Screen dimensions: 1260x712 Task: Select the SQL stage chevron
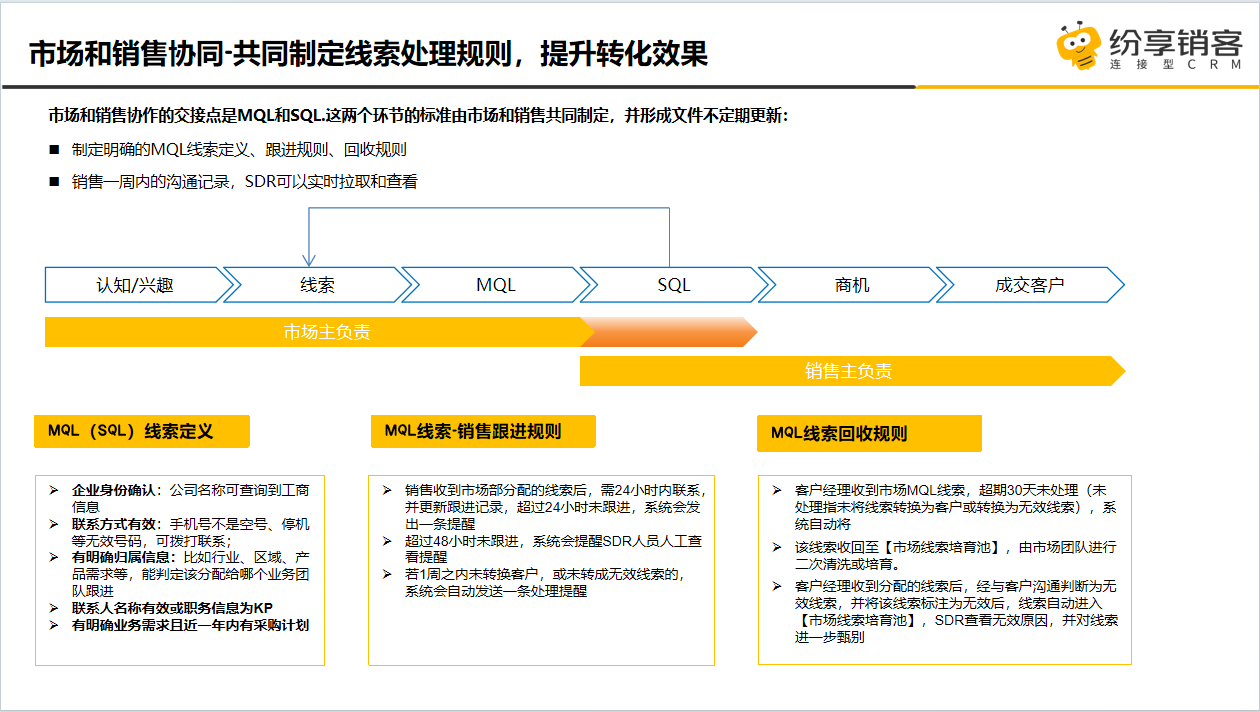(674, 285)
